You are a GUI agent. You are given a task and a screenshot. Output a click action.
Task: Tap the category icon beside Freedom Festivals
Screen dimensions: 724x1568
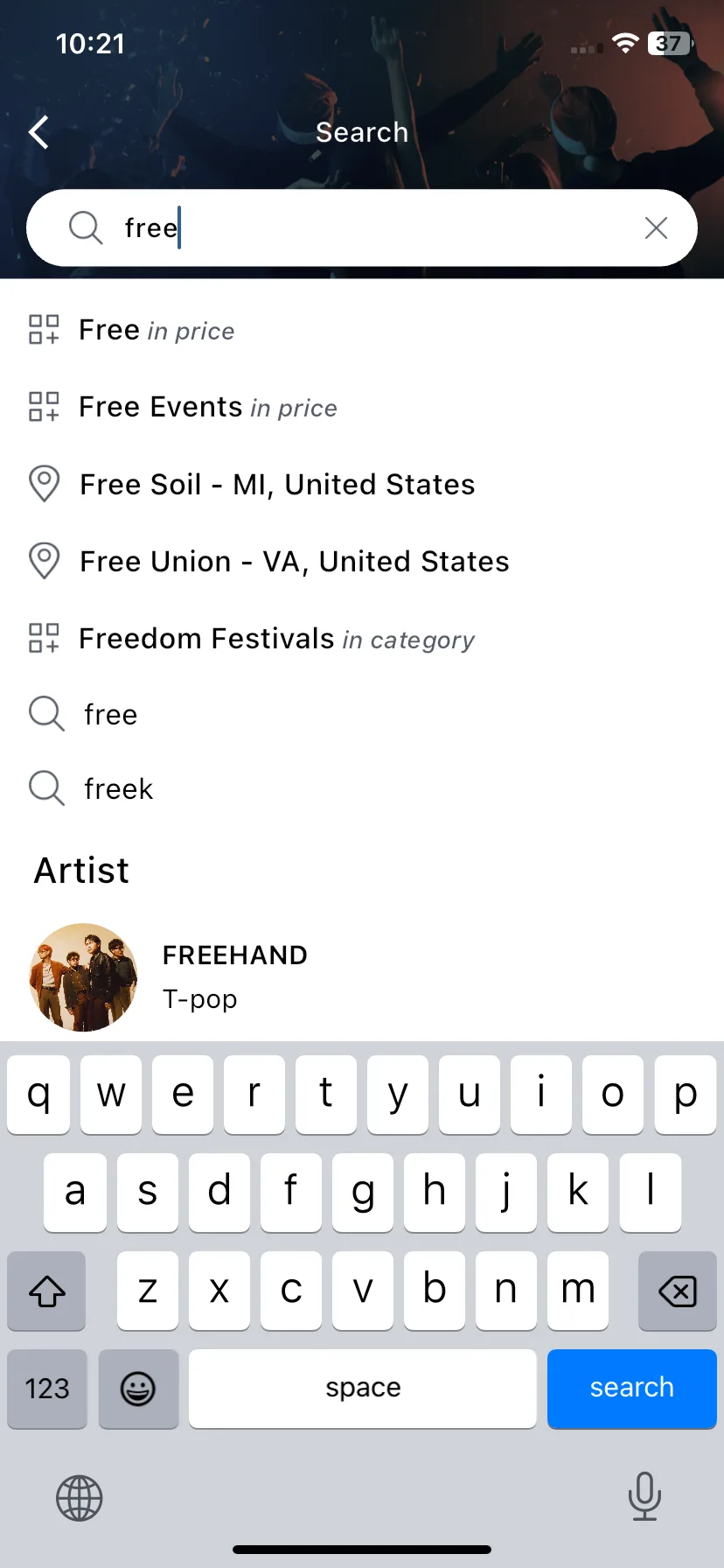click(x=44, y=638)
